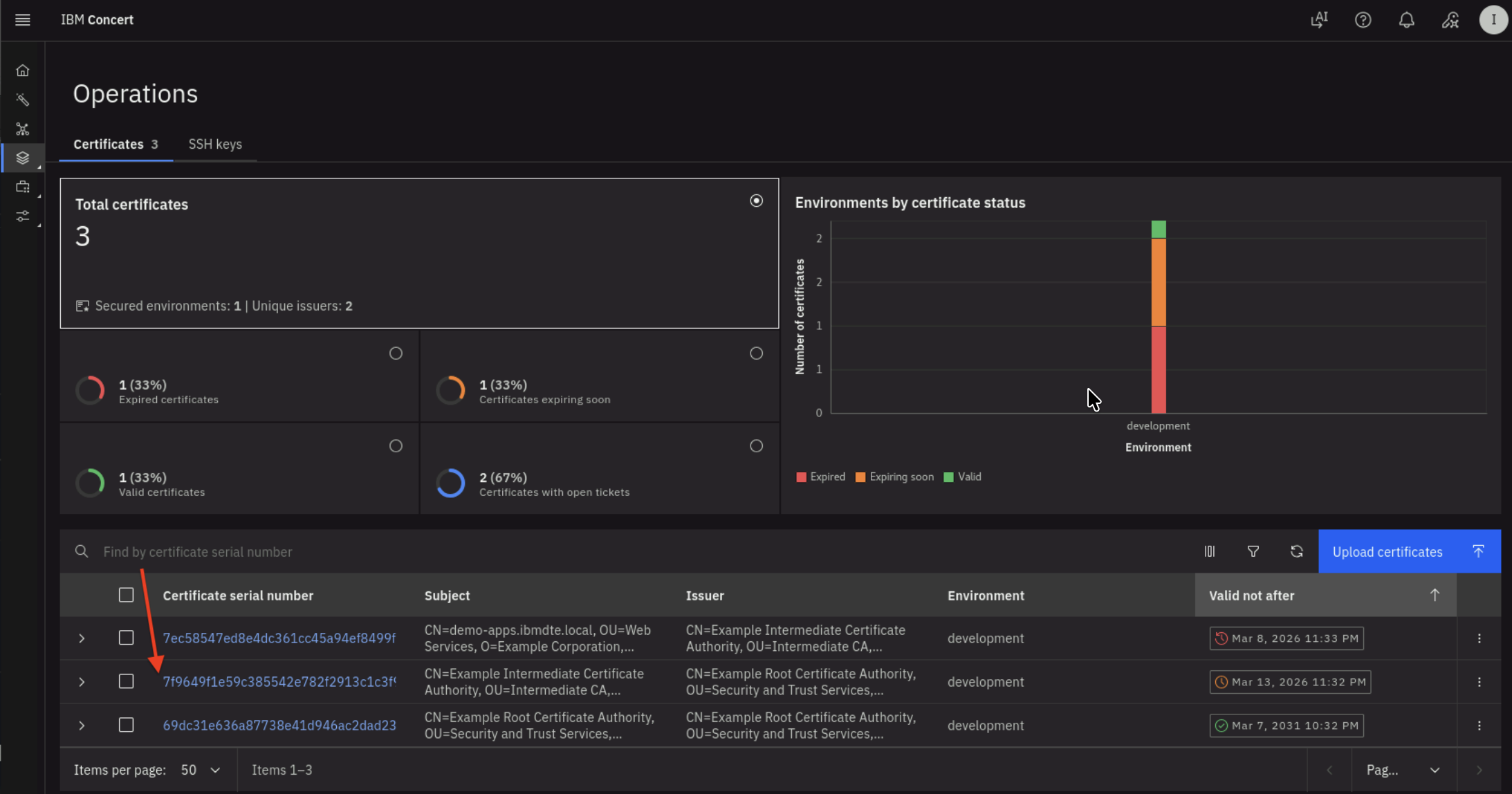The height and width of the screenshot is (794, 1512).
Task: Click the Home icon in the sidebar
Action: pyautogui.click(x=23, y=71)
